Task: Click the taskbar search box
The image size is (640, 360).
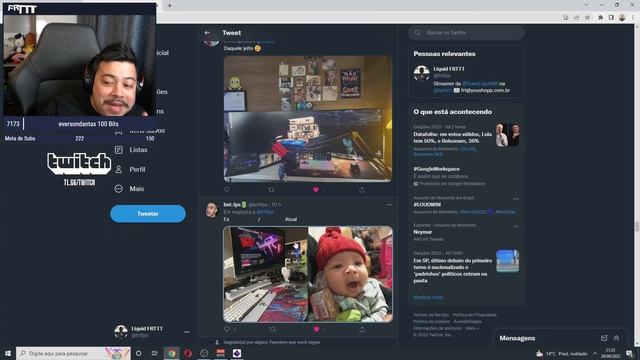Action: point(73,353)
